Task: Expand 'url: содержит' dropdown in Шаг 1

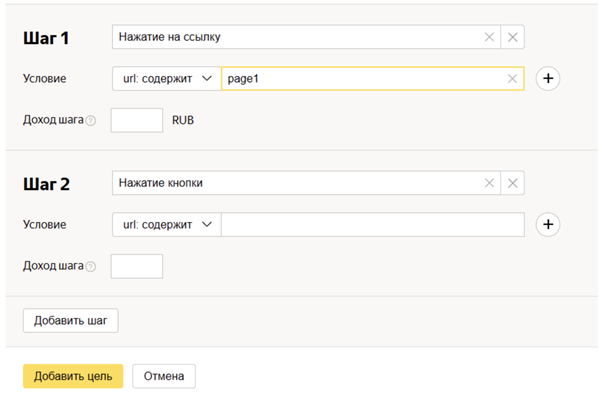Action: [166, 78]
